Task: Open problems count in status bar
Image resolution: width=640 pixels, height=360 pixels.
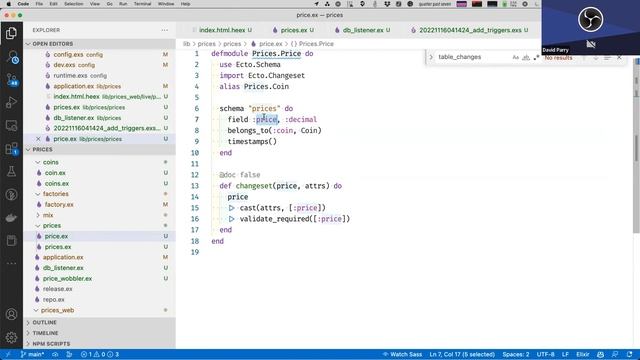Action: pyautogui.click(x=100, y=354)
